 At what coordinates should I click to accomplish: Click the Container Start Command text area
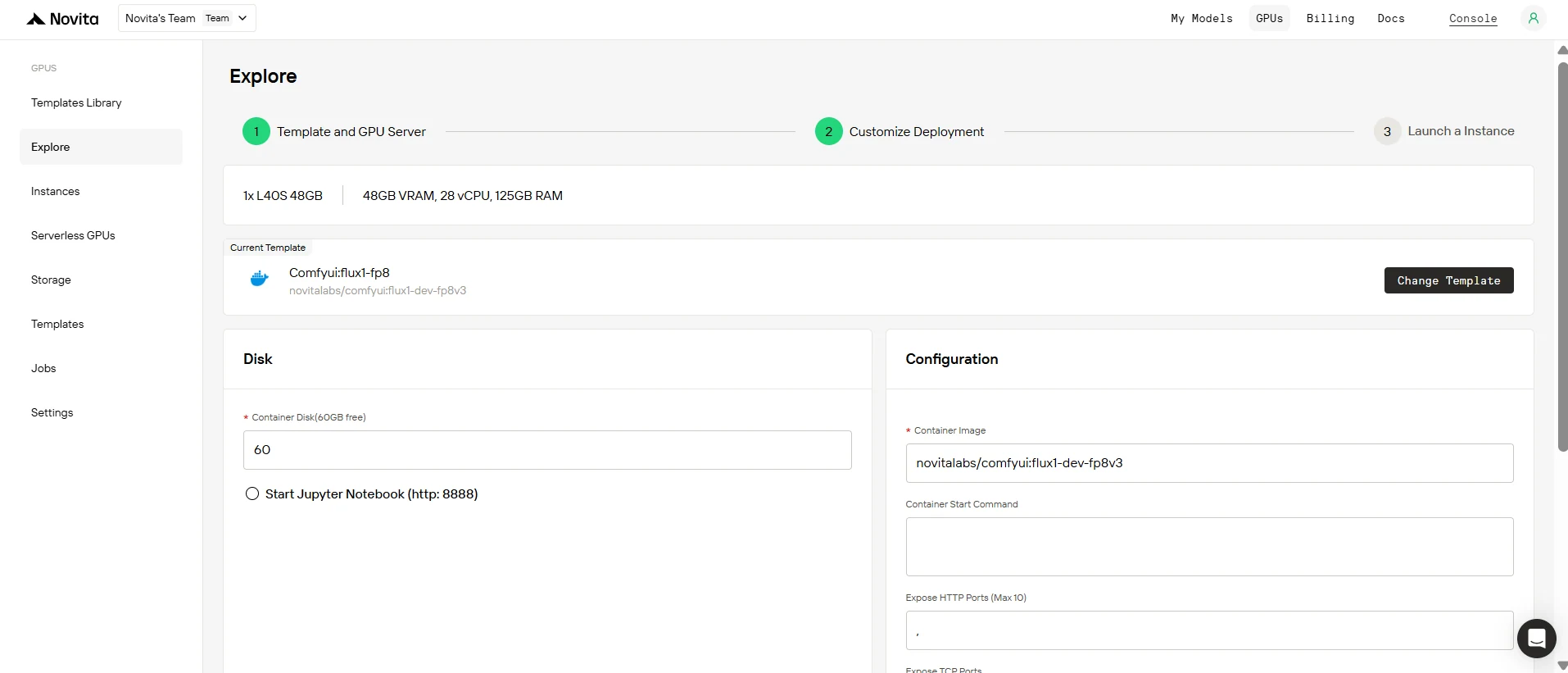(x=1209, y=547)
